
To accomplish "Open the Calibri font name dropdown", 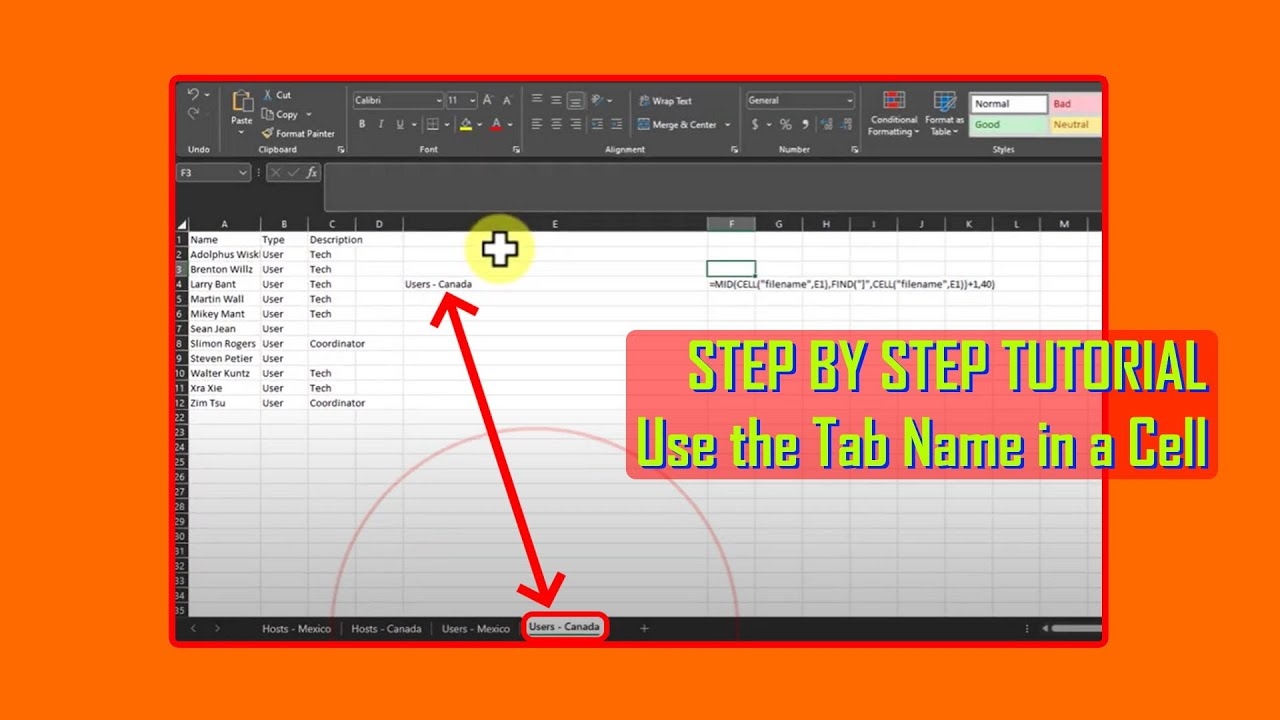I will pyautogui.click(x=438, y=101).
